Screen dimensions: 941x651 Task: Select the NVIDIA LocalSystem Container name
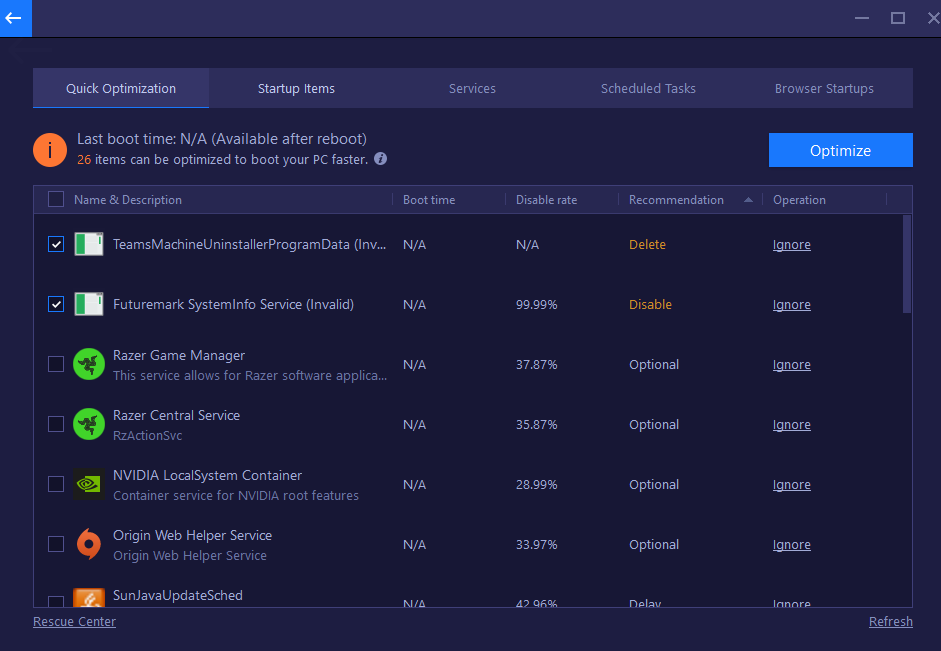207,475
